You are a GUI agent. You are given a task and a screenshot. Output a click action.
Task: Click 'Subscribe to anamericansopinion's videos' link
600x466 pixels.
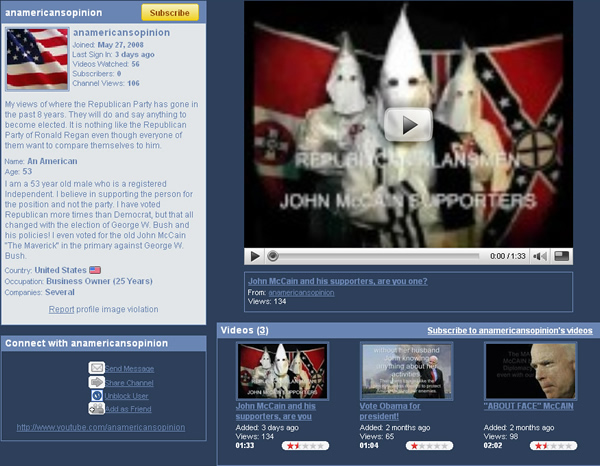pos(510,331)
